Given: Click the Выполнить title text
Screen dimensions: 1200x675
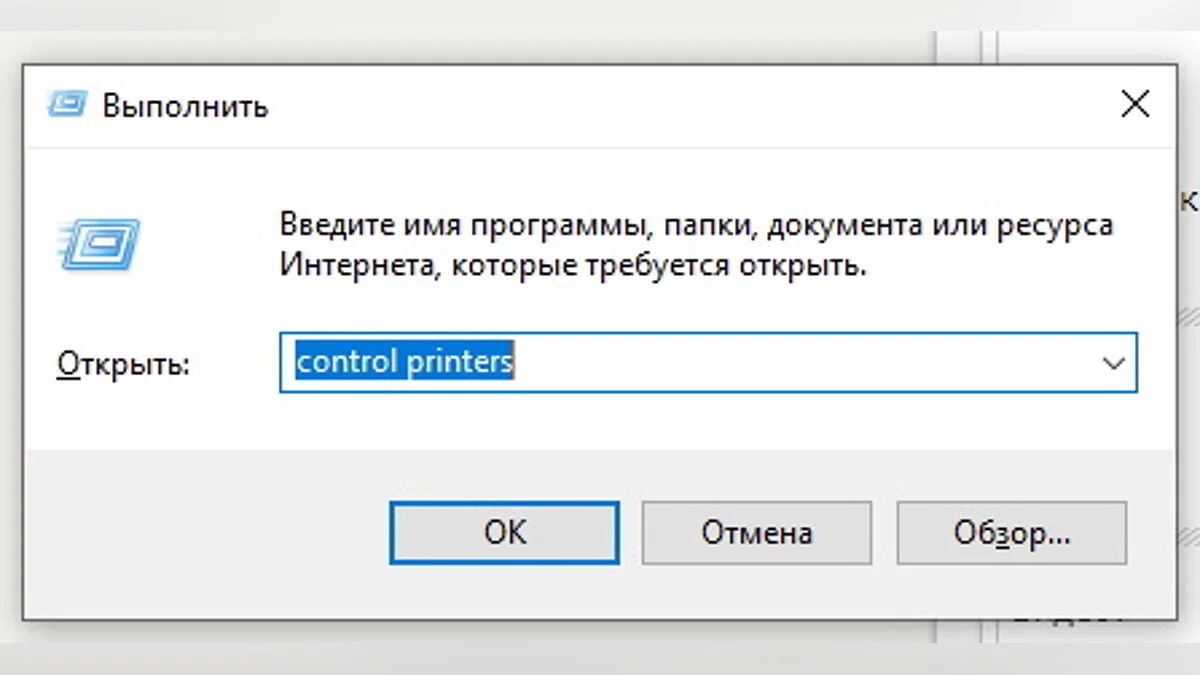Looking at the screenshot, I should [x=186, y=106].
